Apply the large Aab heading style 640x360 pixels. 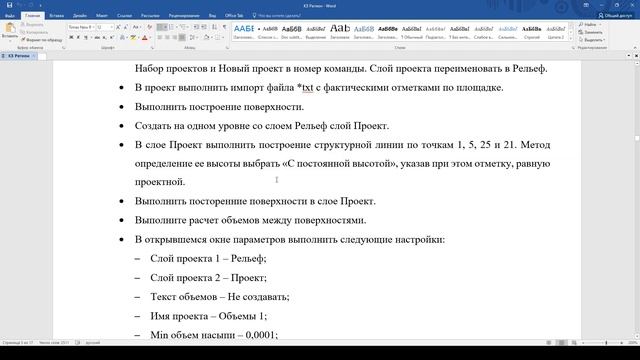click(x=340, y=31)
